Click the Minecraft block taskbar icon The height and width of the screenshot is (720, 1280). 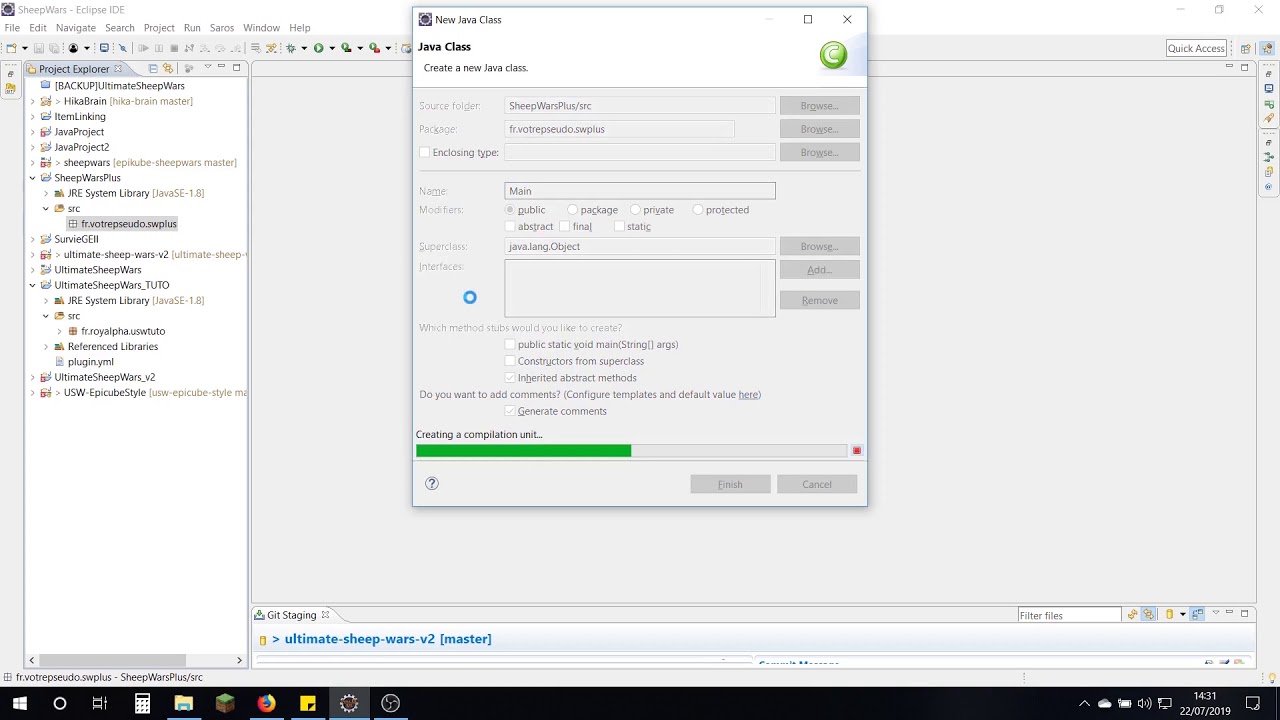coord(225,703)
